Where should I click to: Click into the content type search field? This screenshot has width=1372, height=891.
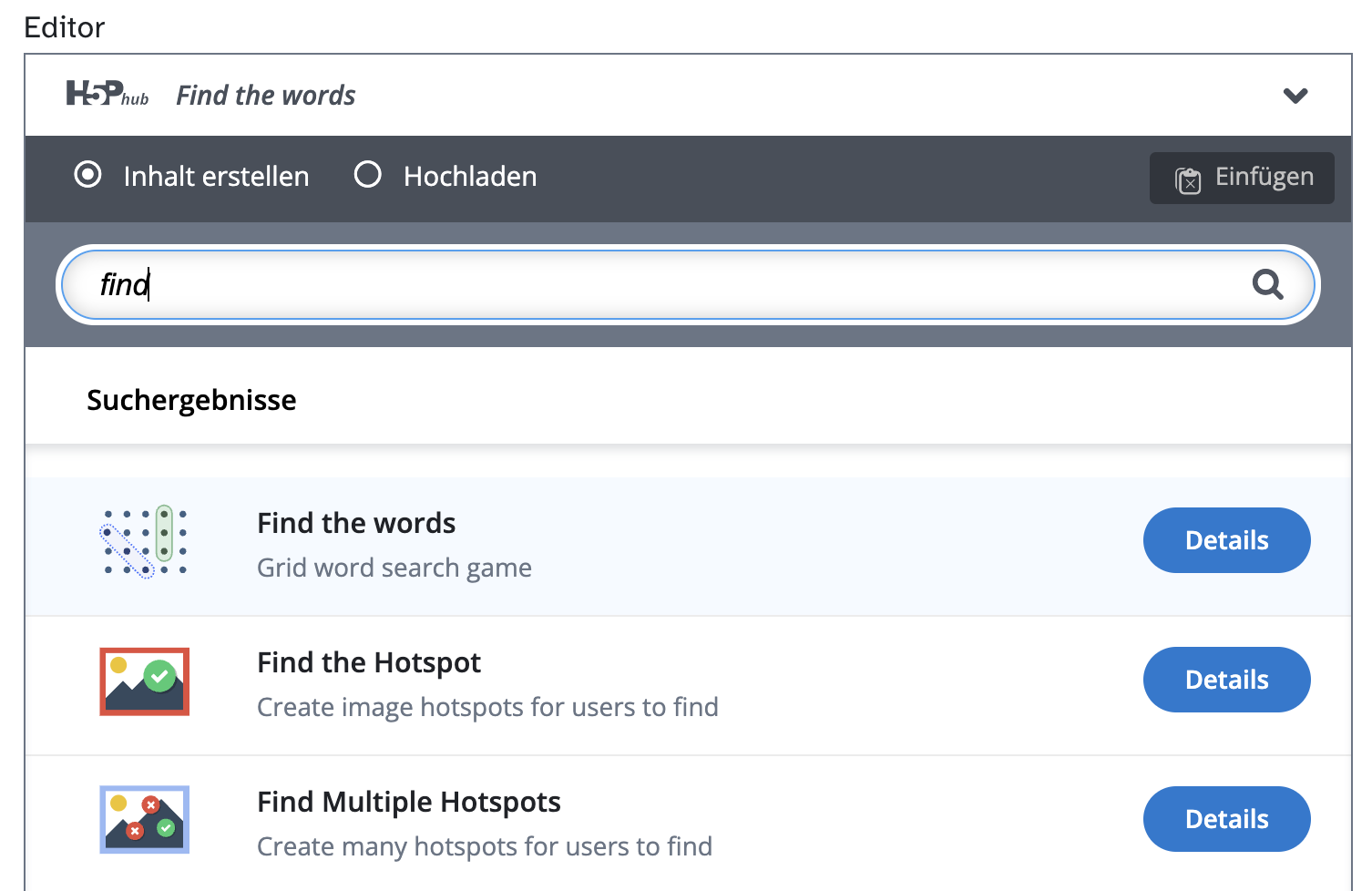pyautogui.click(x=674, y=284)
